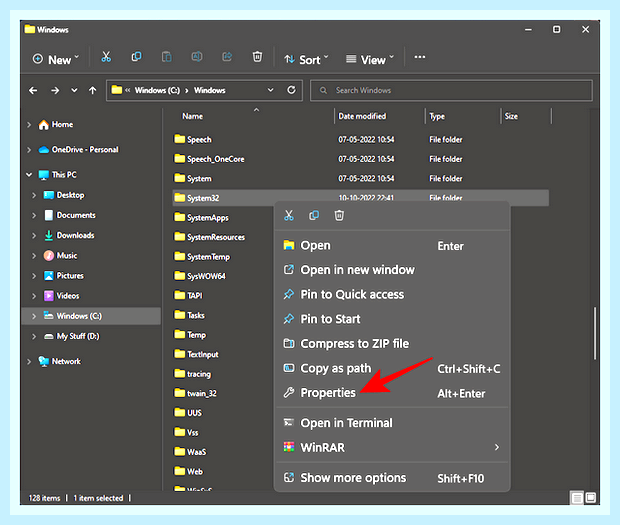
Task: Select the SysWOW64 folder name
Action: pos(206,276)
